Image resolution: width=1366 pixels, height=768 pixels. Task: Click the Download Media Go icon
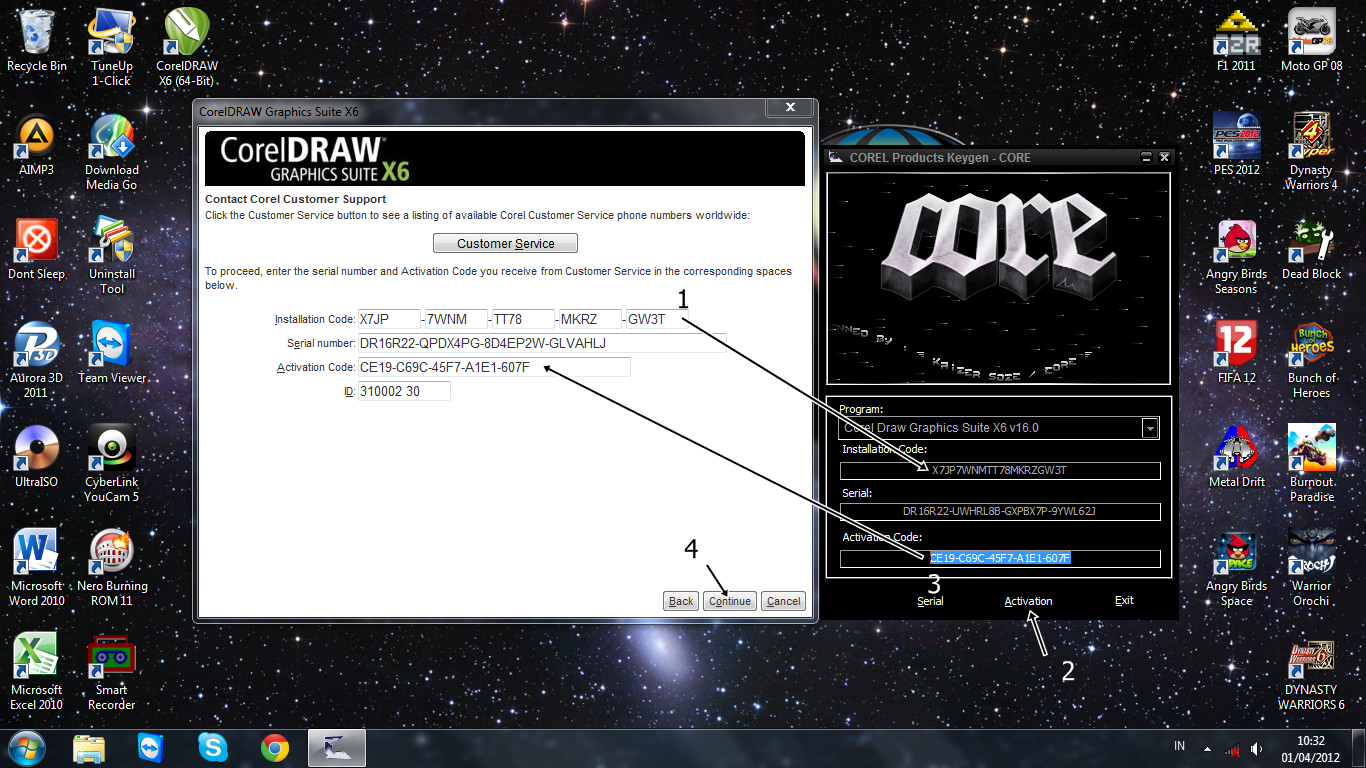112,151
